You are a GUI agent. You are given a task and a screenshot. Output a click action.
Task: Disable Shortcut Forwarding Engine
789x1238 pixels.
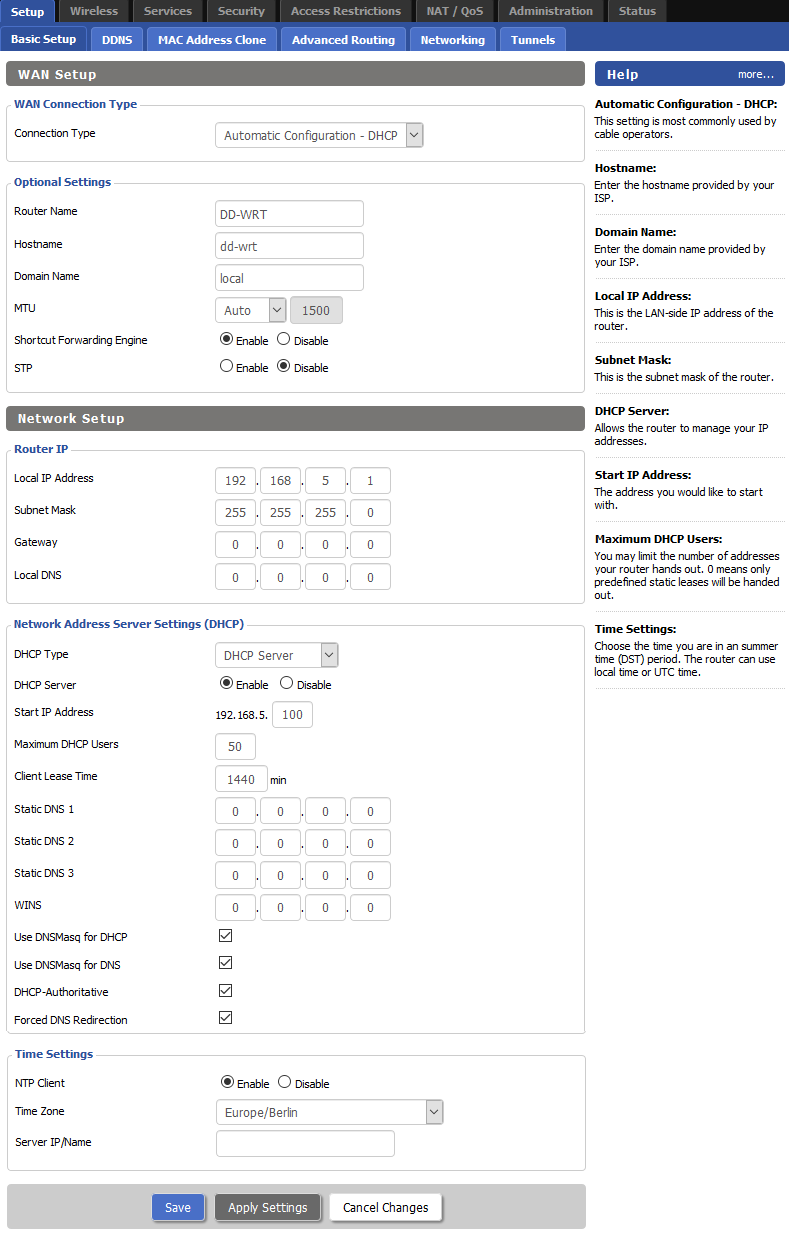284,340
